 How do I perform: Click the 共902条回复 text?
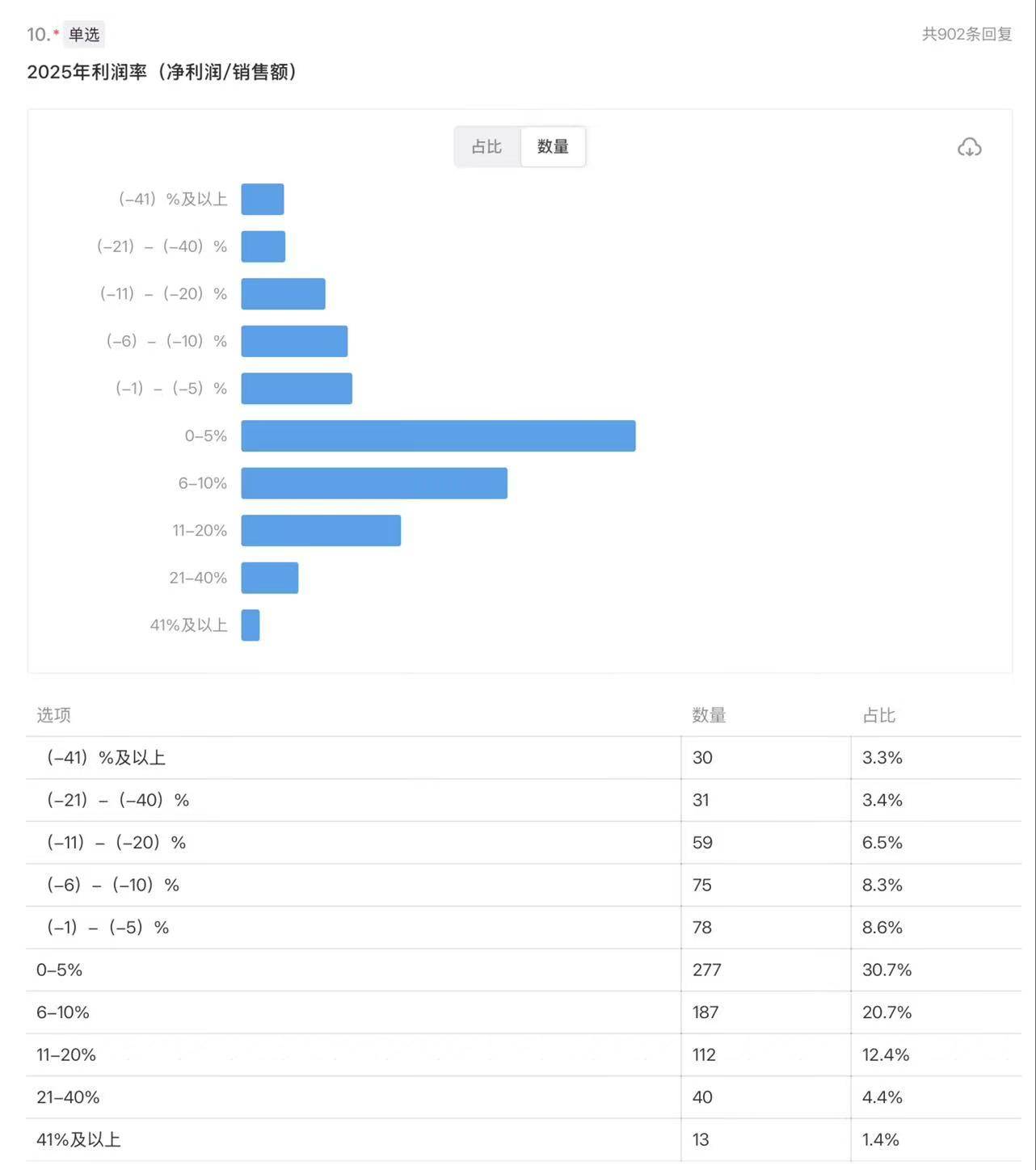[967, 34]
